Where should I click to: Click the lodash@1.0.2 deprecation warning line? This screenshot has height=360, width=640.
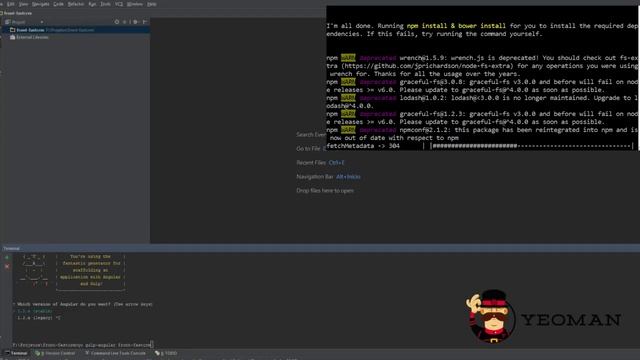click(483, 98)
